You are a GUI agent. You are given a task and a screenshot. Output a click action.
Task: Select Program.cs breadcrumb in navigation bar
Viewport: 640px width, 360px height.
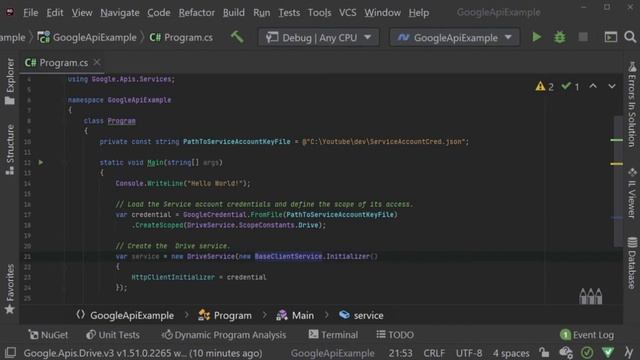[181, 38]
